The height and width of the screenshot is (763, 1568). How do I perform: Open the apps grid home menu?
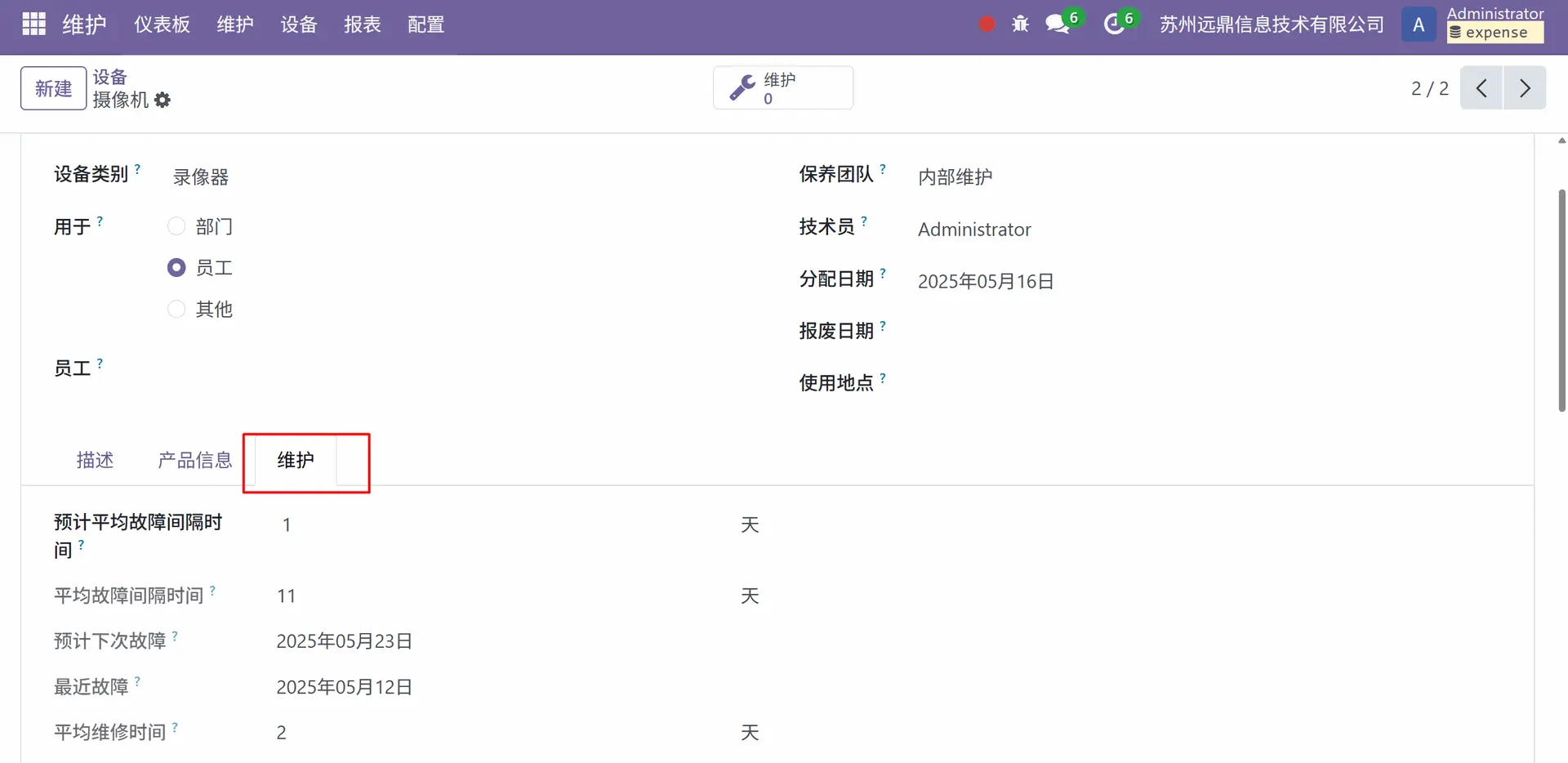(33, 25)
